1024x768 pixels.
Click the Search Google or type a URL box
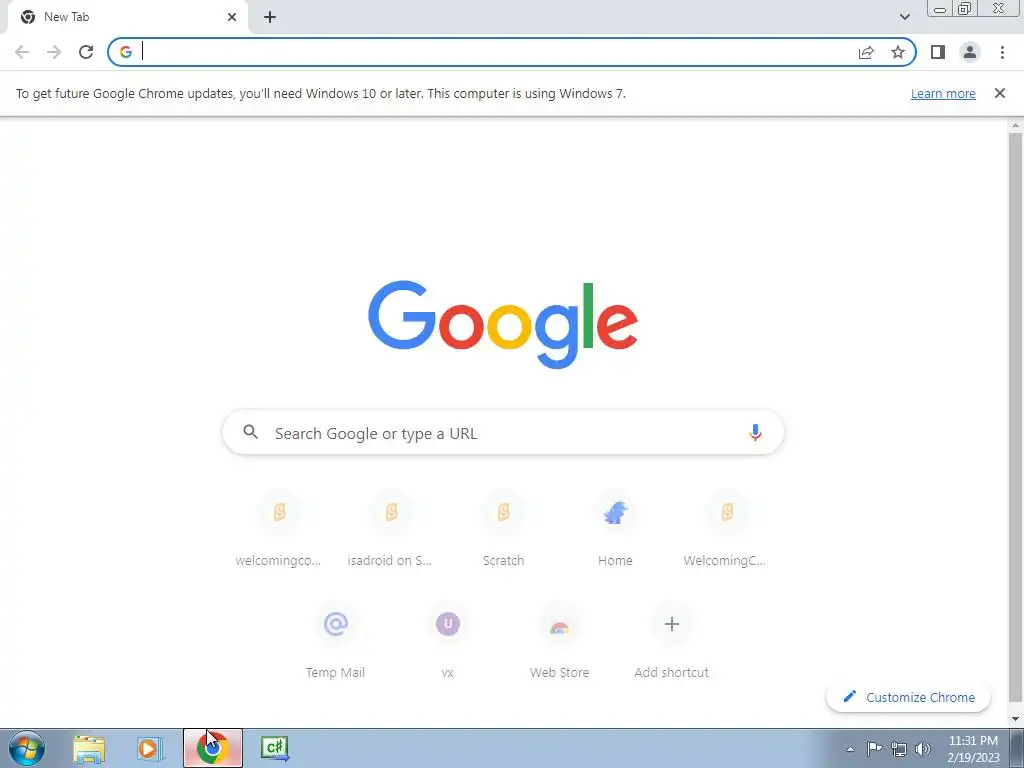pyautogui.click(x=504, y=432)
